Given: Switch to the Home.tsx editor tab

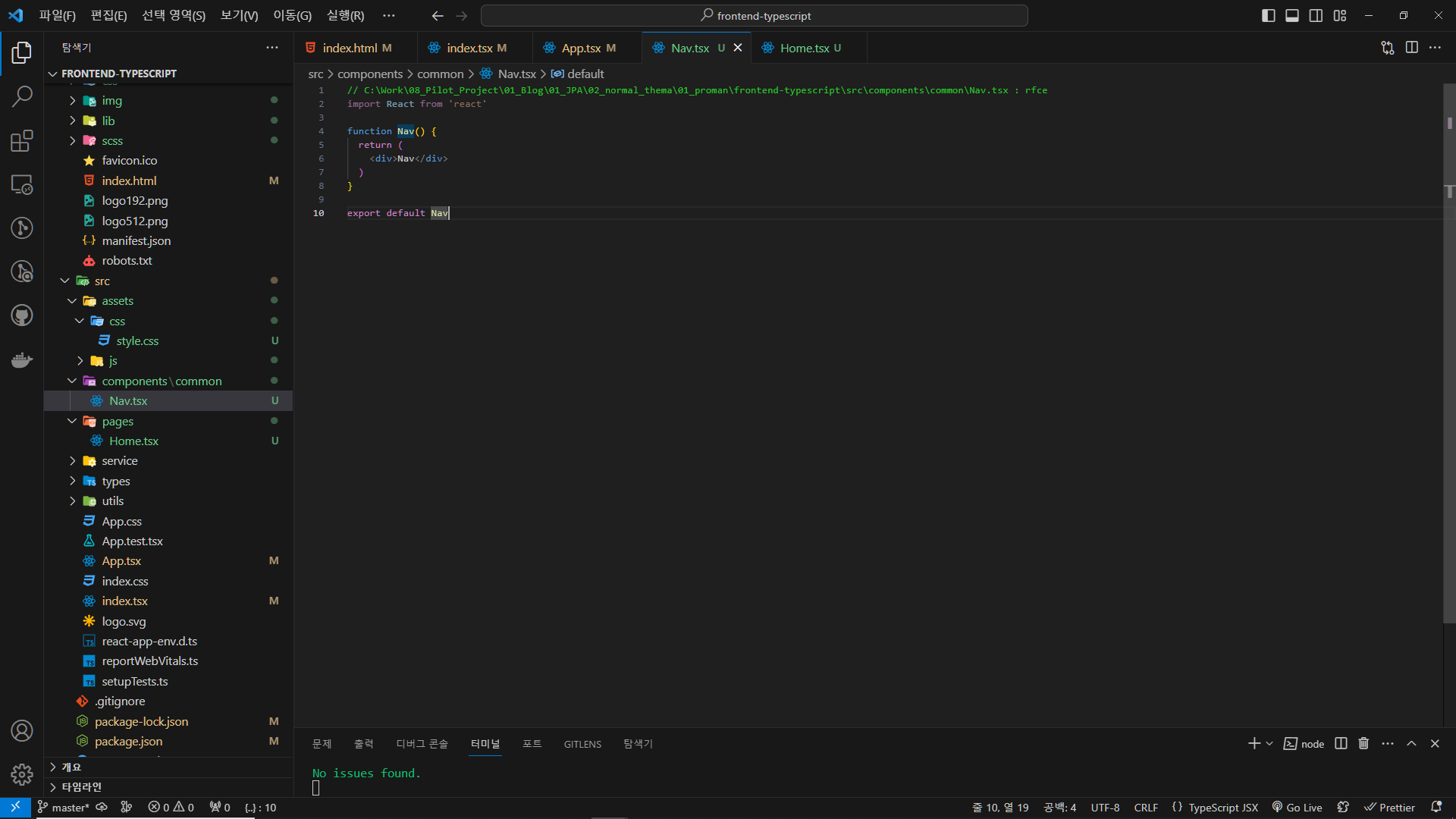Looking at the screenshot, I should pos(804,48).
